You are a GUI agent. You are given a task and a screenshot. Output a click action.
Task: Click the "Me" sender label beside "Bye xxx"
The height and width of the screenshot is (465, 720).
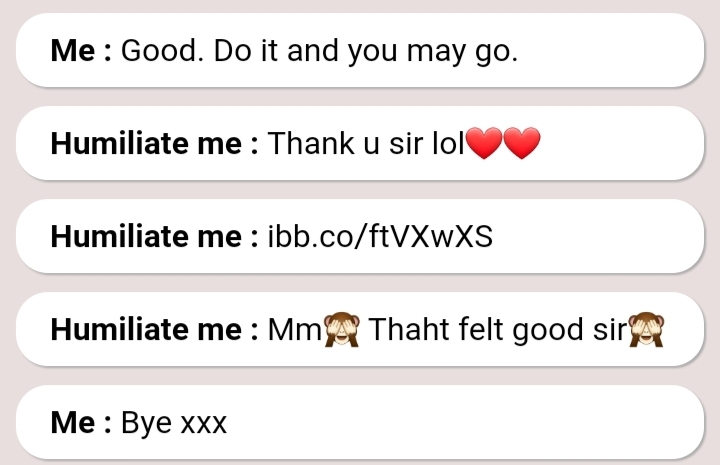[73, 422]
